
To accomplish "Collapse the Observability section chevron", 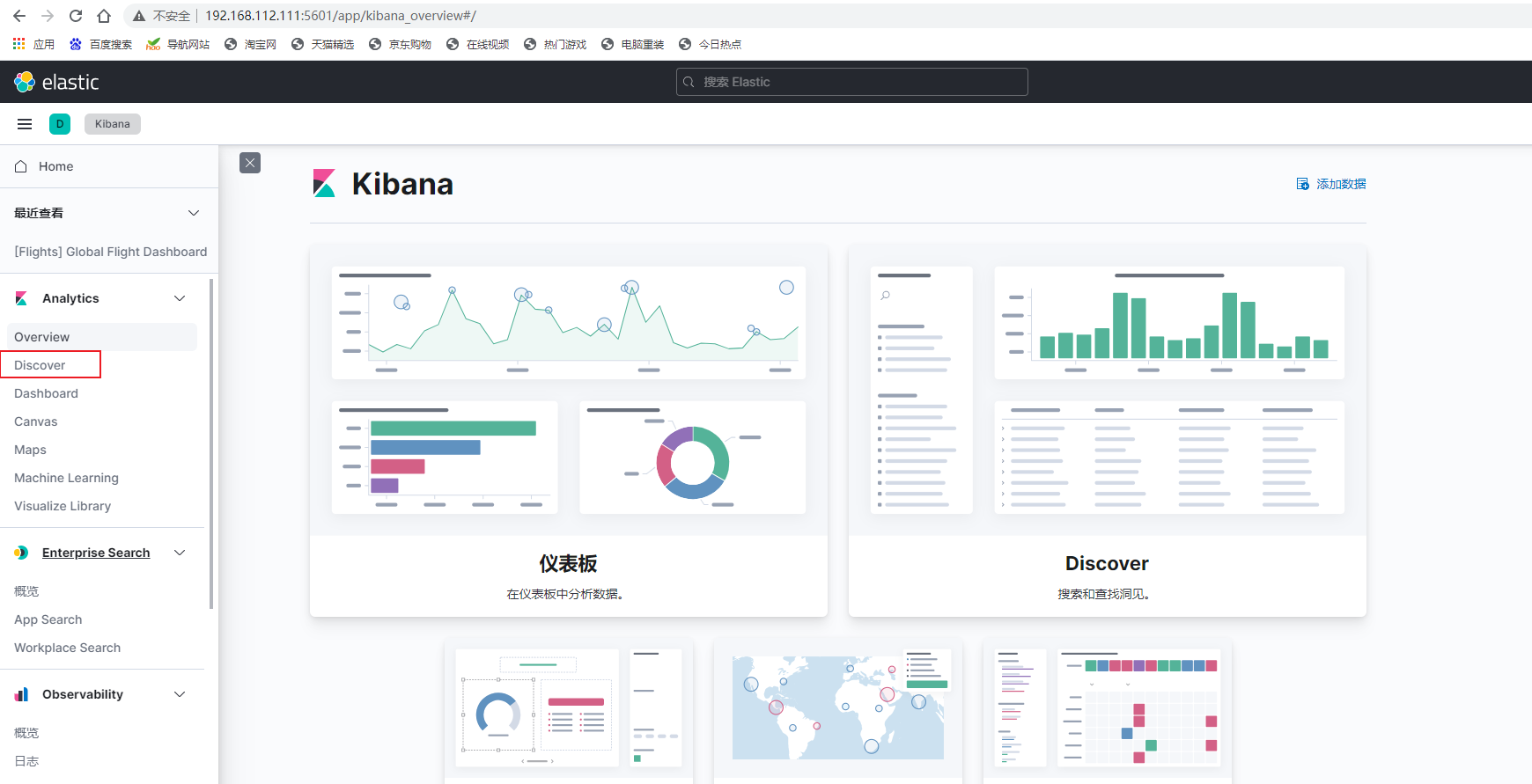I will click(x=180, y=694).
